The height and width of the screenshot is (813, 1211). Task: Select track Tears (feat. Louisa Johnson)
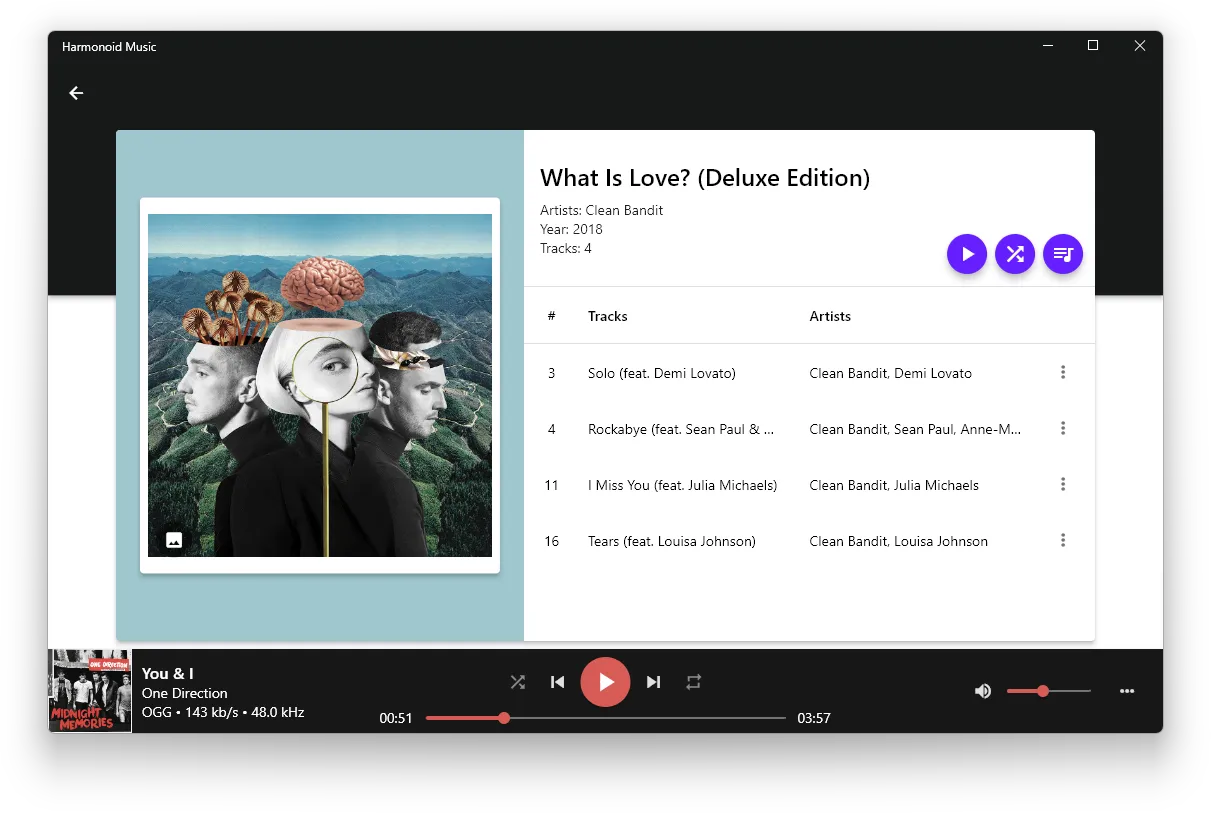pos(672,541)
